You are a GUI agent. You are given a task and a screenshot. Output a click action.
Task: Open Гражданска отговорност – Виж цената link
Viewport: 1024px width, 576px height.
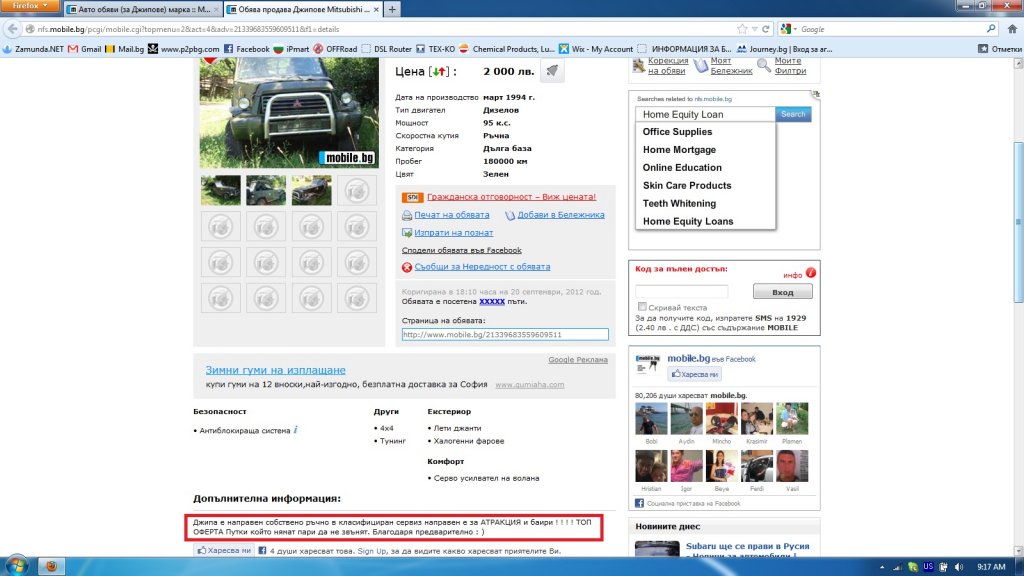[x=511, y=197]
